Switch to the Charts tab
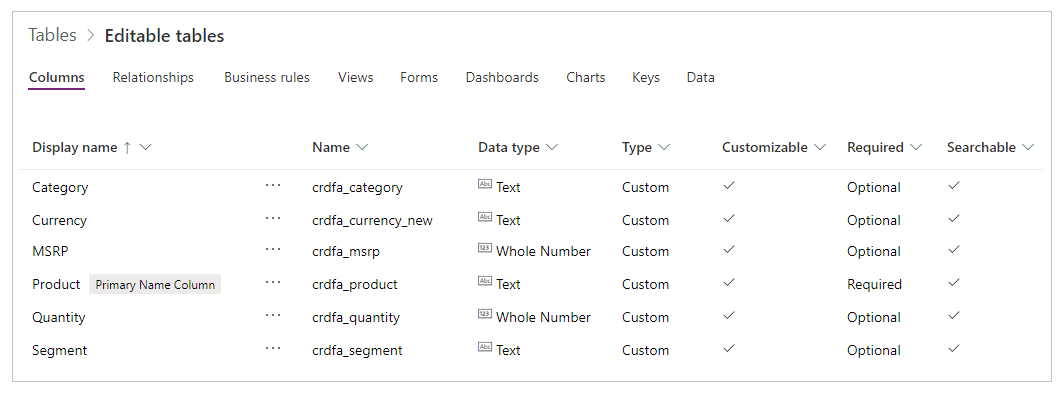Image resolution: width=1064 pixels, height=395 pixels. tap(586, 77)
